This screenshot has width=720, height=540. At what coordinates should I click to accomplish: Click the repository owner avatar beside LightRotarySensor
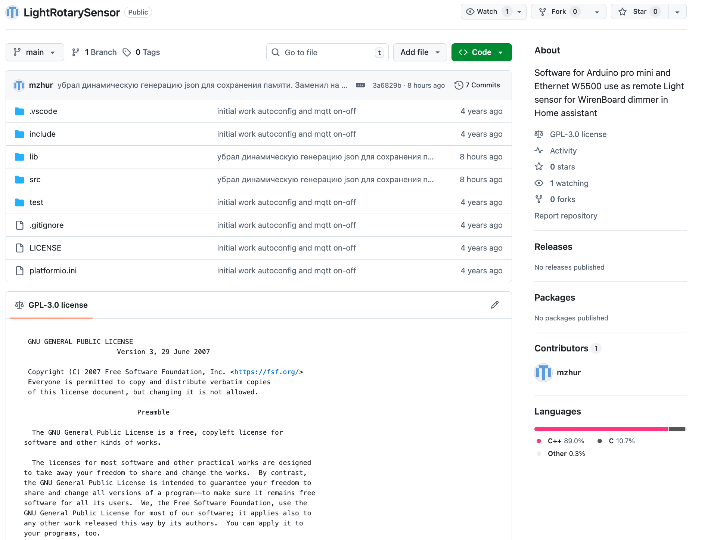(12, 12)
